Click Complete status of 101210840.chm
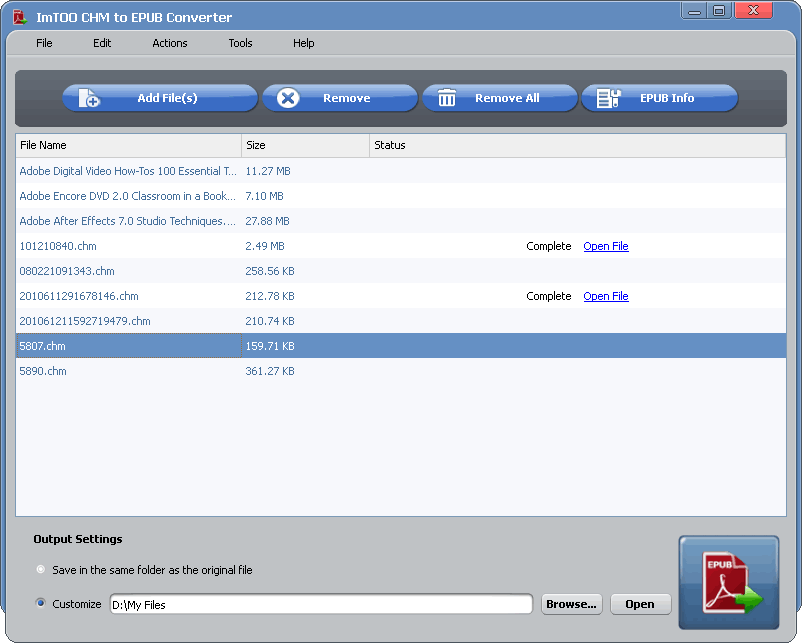This screenshot has width=802, height=643. (548, 246)
